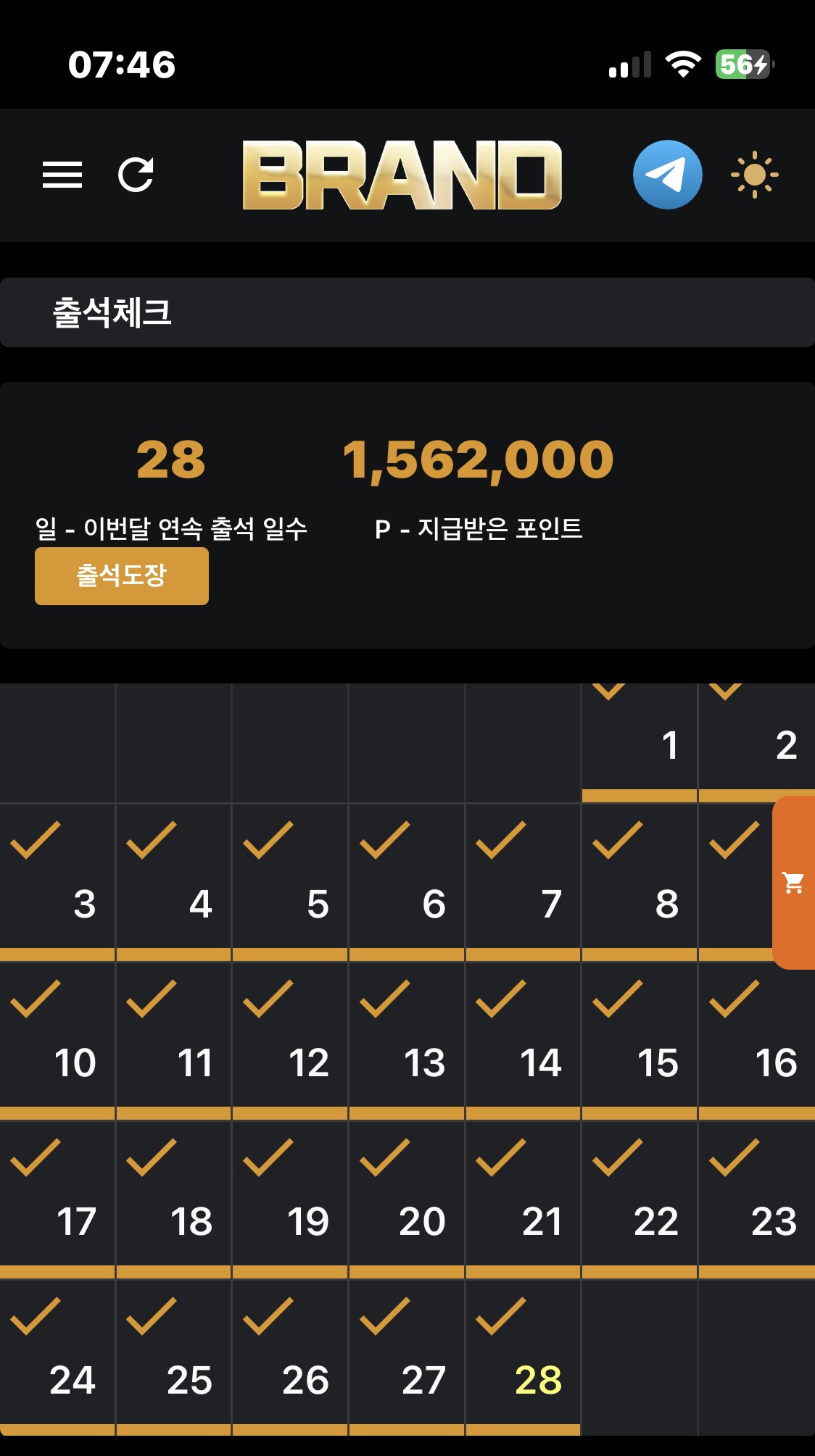The width and height of the screenshot is (815, 1456).
Task: Open the Telegram channel icon
Action: point(667,175)
